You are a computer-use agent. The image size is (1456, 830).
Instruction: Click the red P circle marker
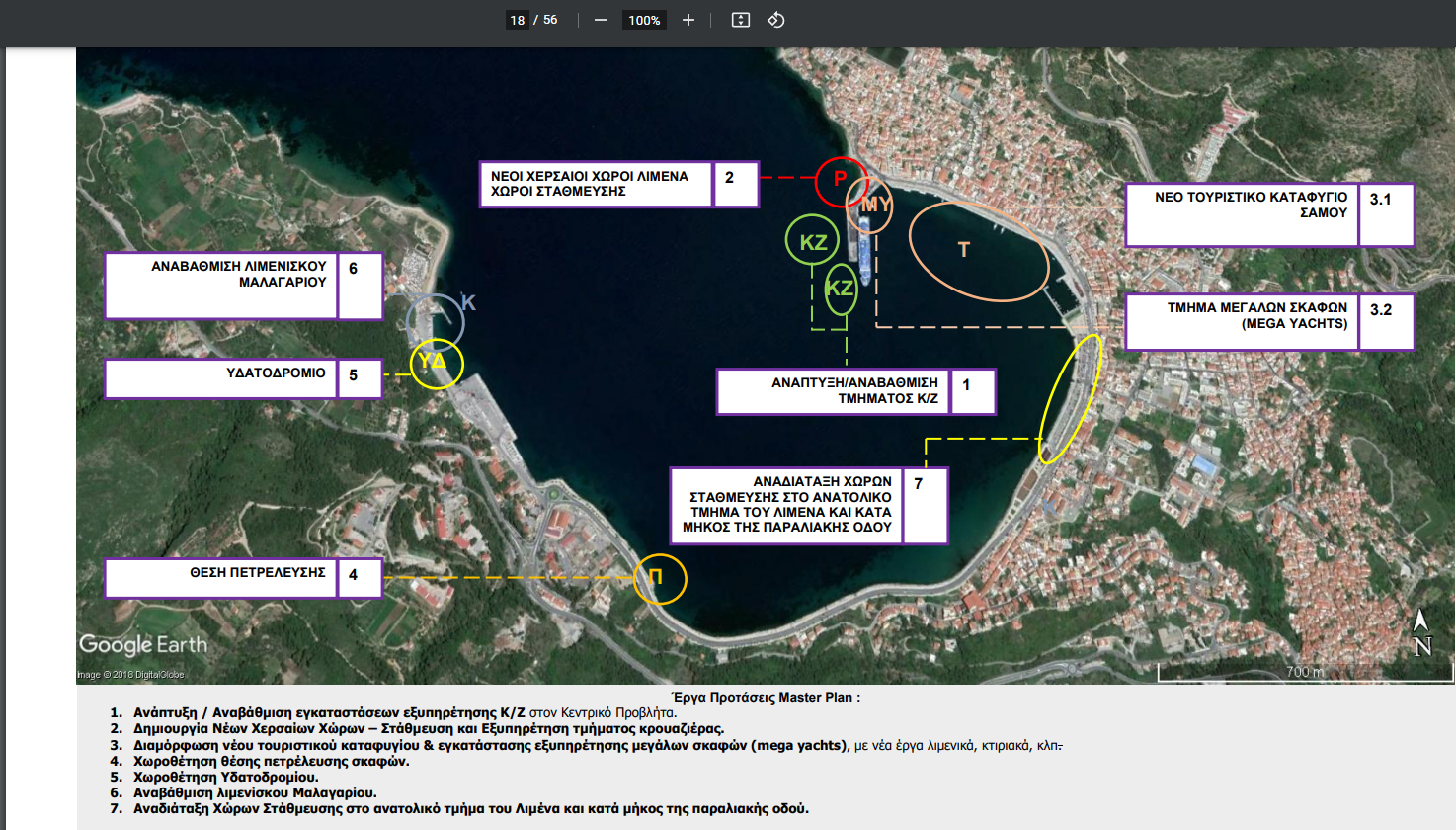[840, 179]
